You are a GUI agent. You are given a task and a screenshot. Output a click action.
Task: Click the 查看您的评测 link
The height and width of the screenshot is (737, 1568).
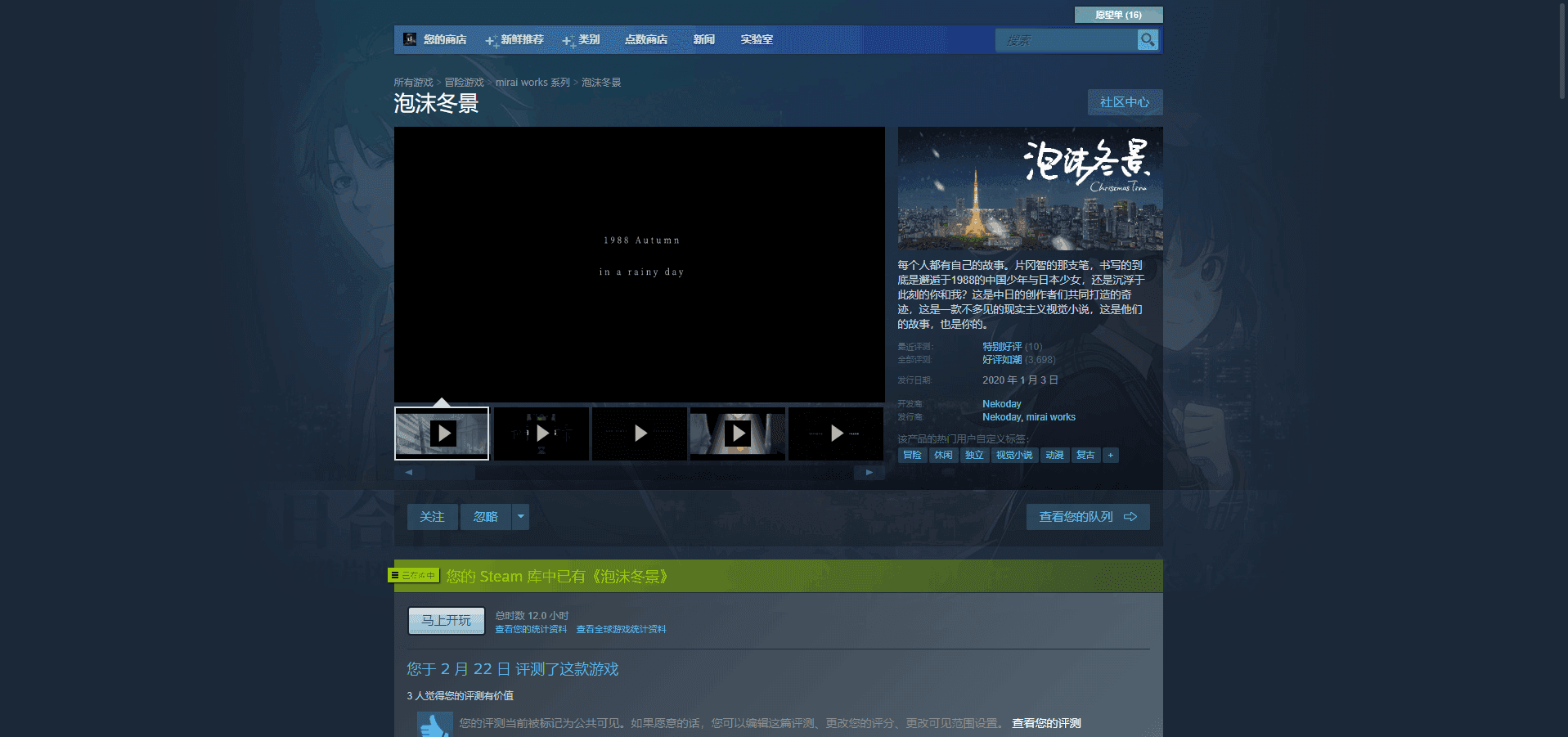tap(1046, 723)
